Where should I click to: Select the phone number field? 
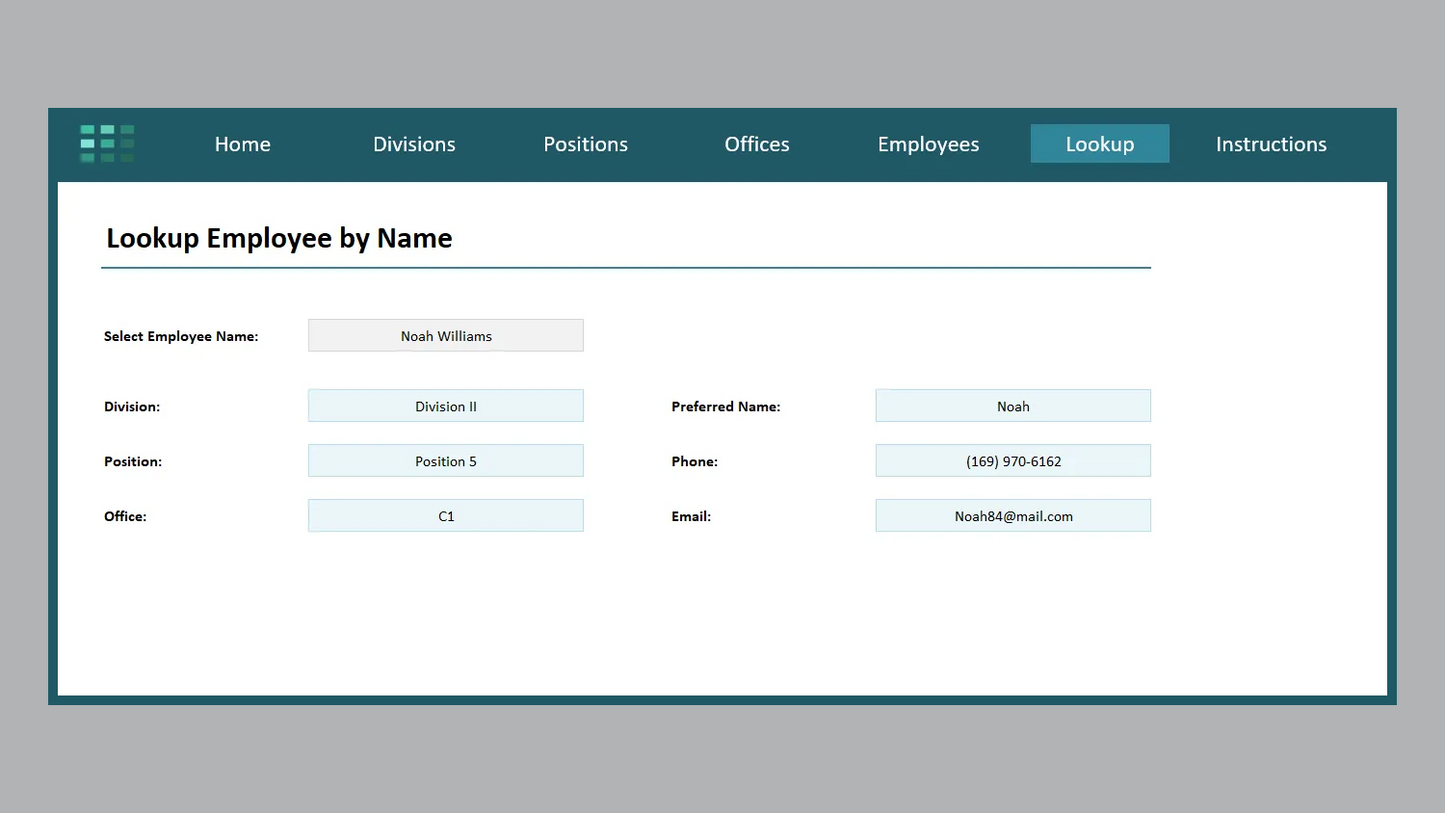[1013, 461]
